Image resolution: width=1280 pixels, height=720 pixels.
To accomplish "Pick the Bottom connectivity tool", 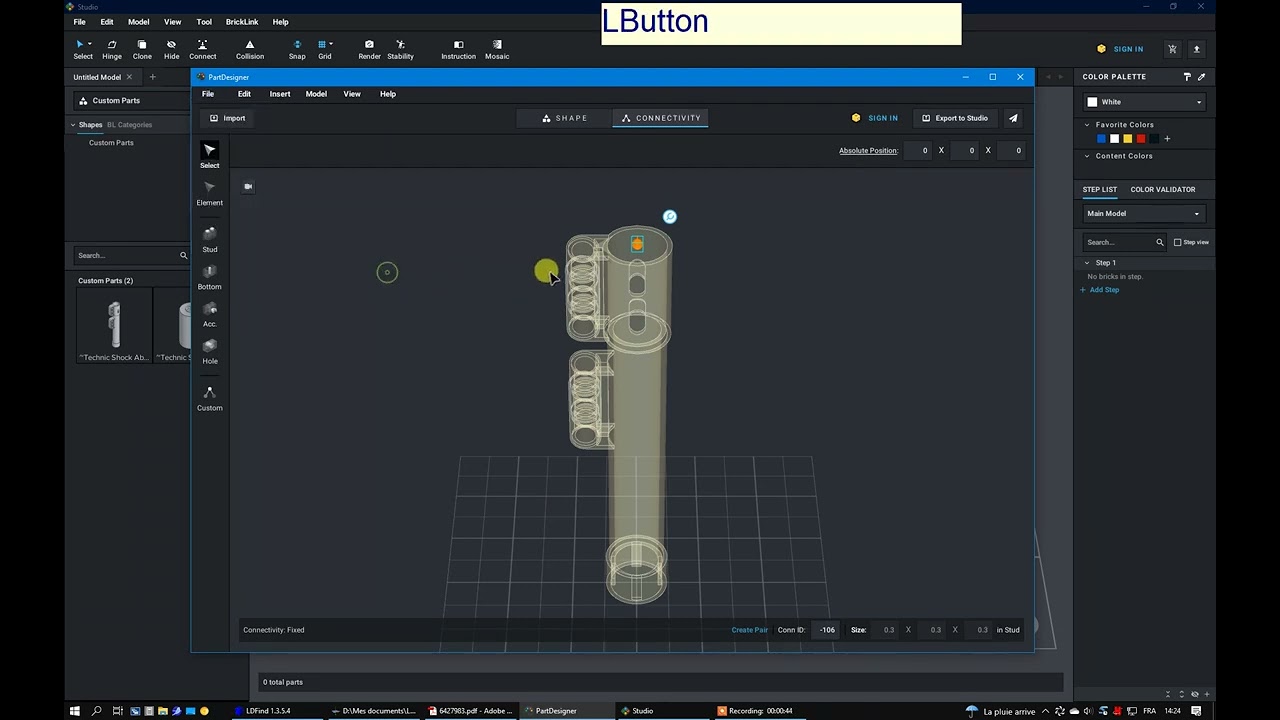I will coord(209,277).
